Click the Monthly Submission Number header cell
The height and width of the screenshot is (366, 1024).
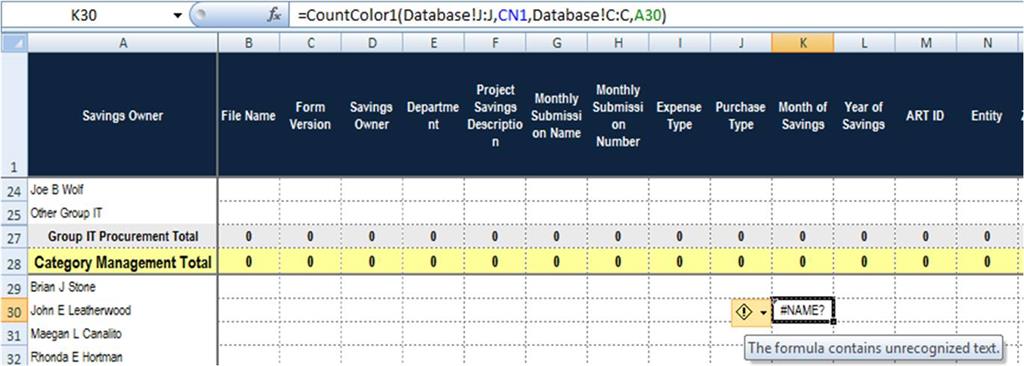(x=618, y=115)
